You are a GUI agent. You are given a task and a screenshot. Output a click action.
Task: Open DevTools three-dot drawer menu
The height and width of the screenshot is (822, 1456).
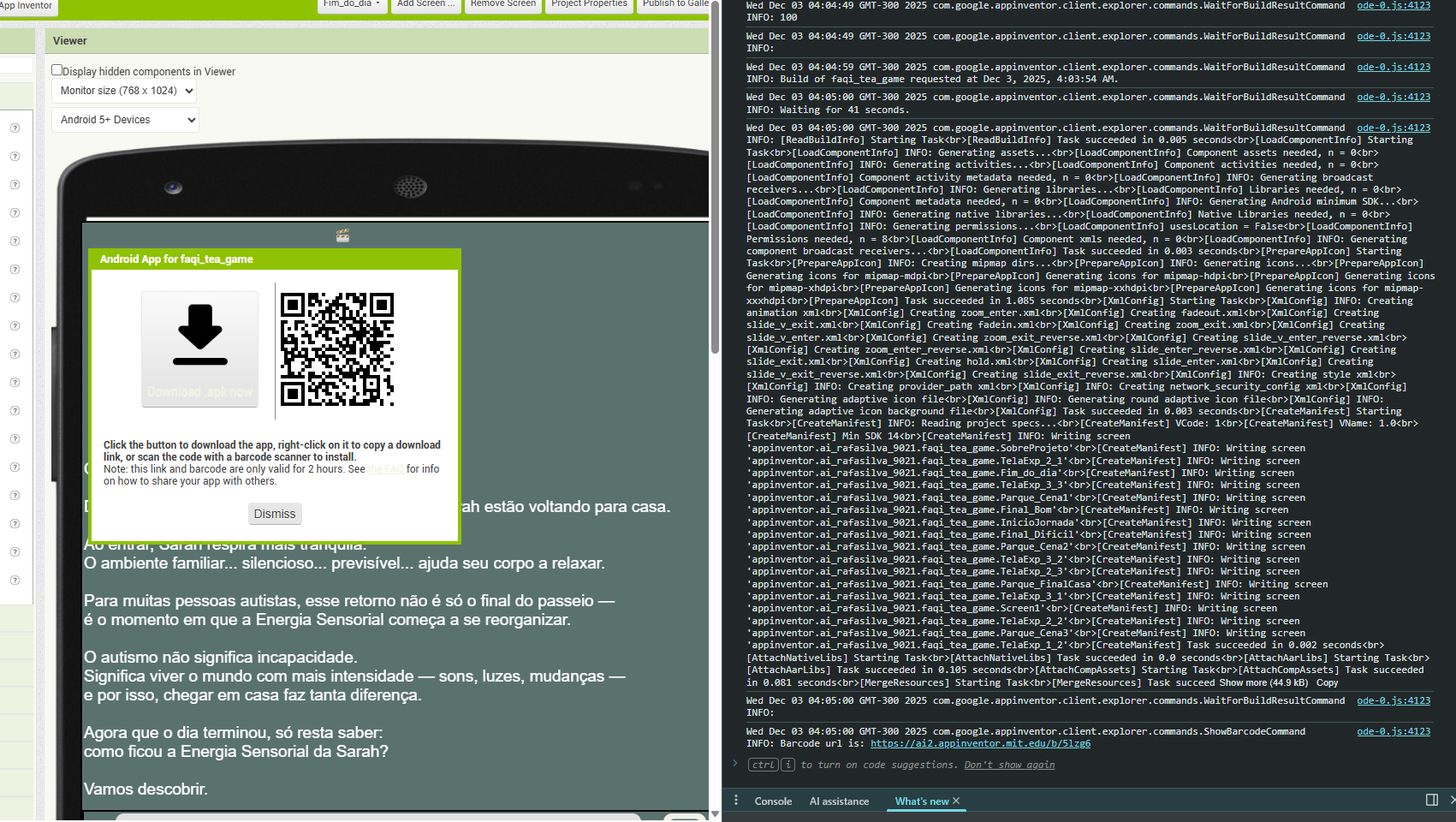coord(736,800)
